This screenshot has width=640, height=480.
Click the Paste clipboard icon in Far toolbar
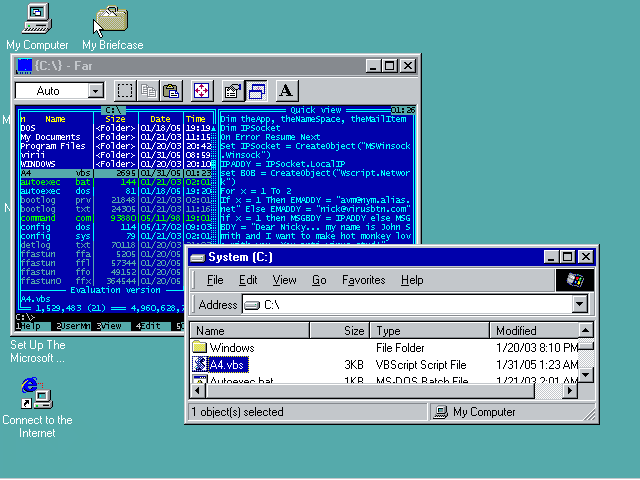click(x=170, y=91)
